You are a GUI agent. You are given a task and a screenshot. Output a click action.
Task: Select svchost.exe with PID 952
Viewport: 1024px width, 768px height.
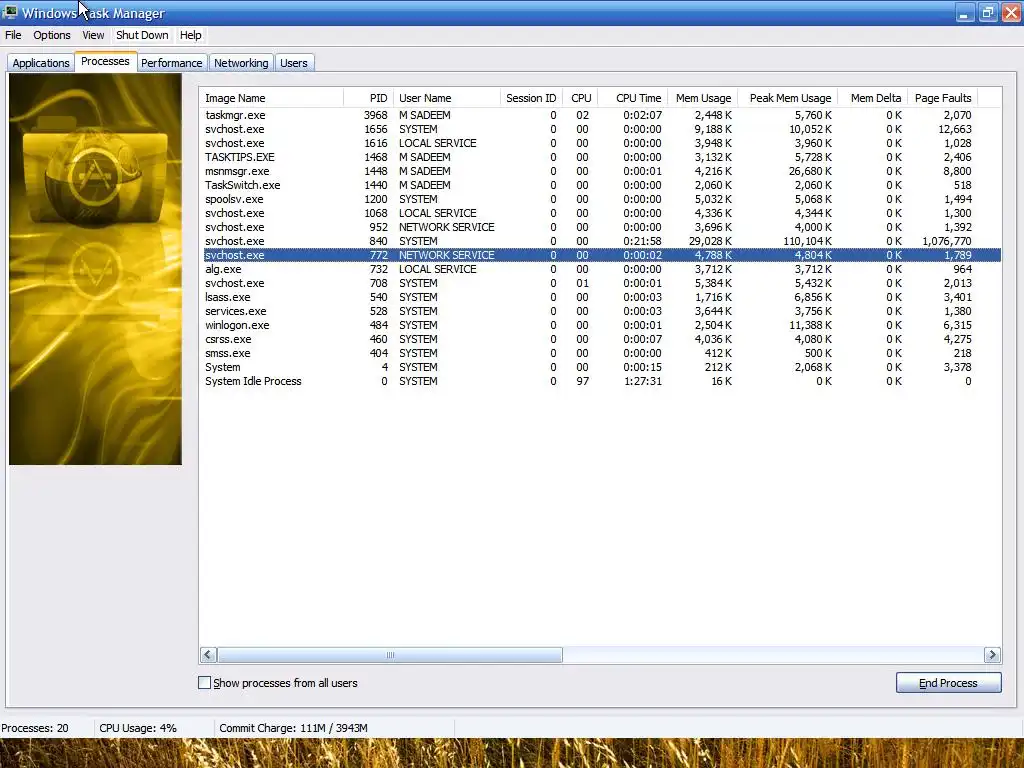(x=600, y=227)
